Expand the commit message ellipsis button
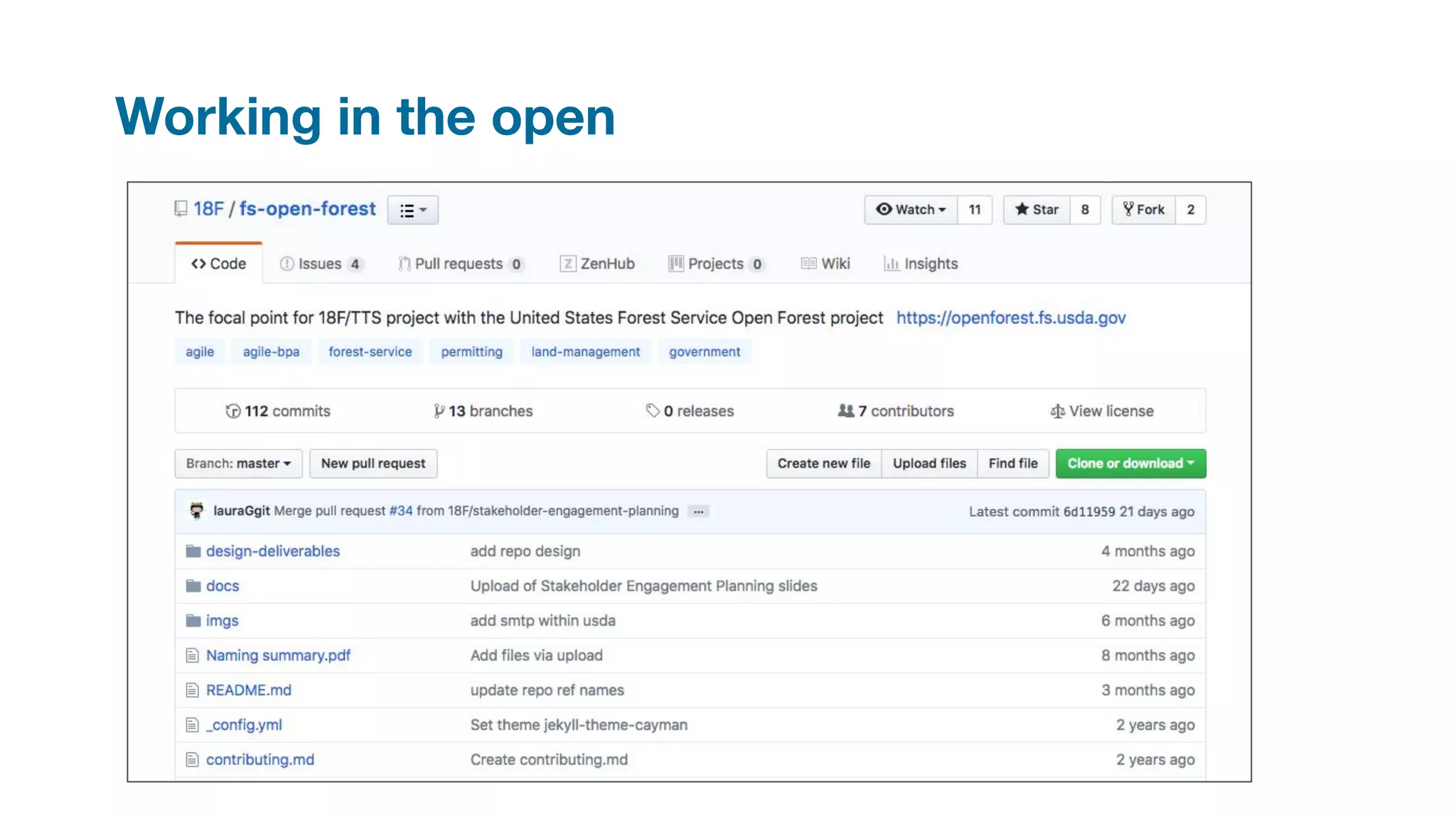 [x=698, y=512]
